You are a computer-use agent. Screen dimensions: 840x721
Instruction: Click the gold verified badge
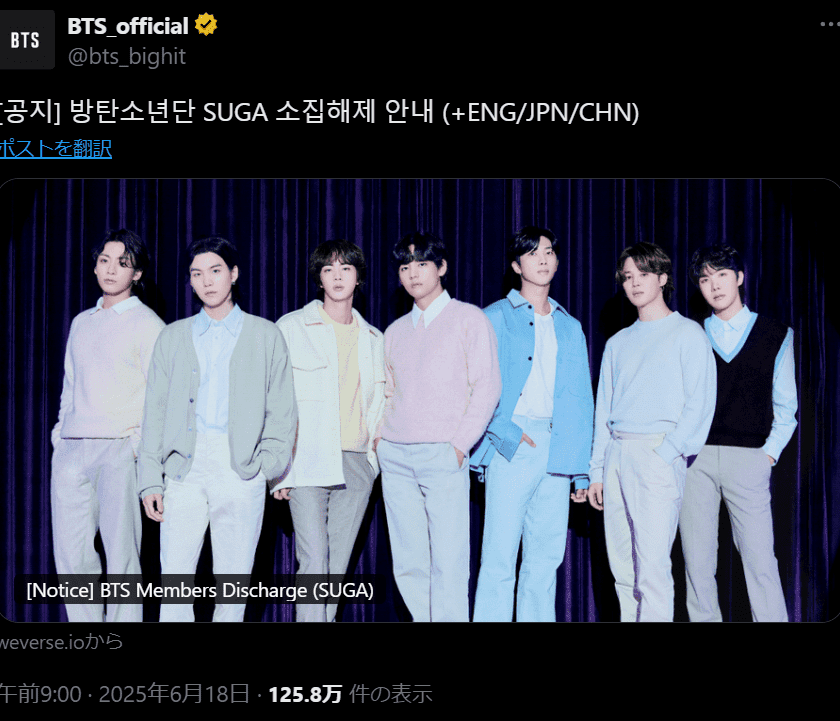point(206,25)
